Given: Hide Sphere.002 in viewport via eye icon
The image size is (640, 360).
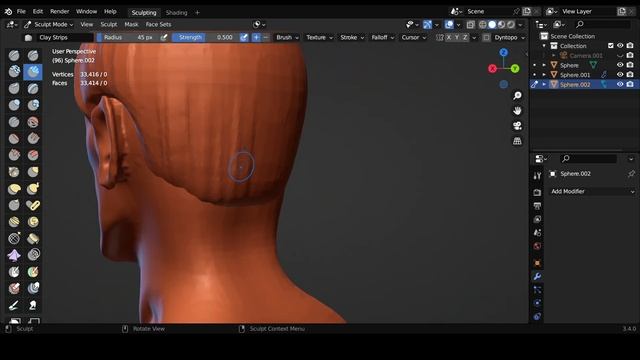Looking at the screenshot, I should click(620, 84).
